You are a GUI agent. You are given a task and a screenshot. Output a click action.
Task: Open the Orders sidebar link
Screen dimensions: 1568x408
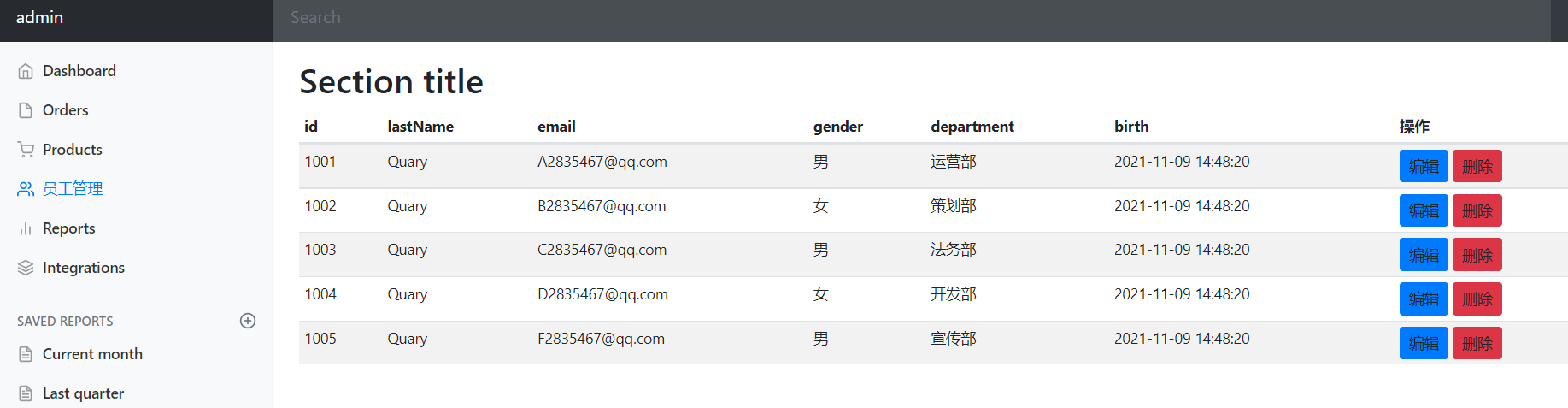click(65, 110)
